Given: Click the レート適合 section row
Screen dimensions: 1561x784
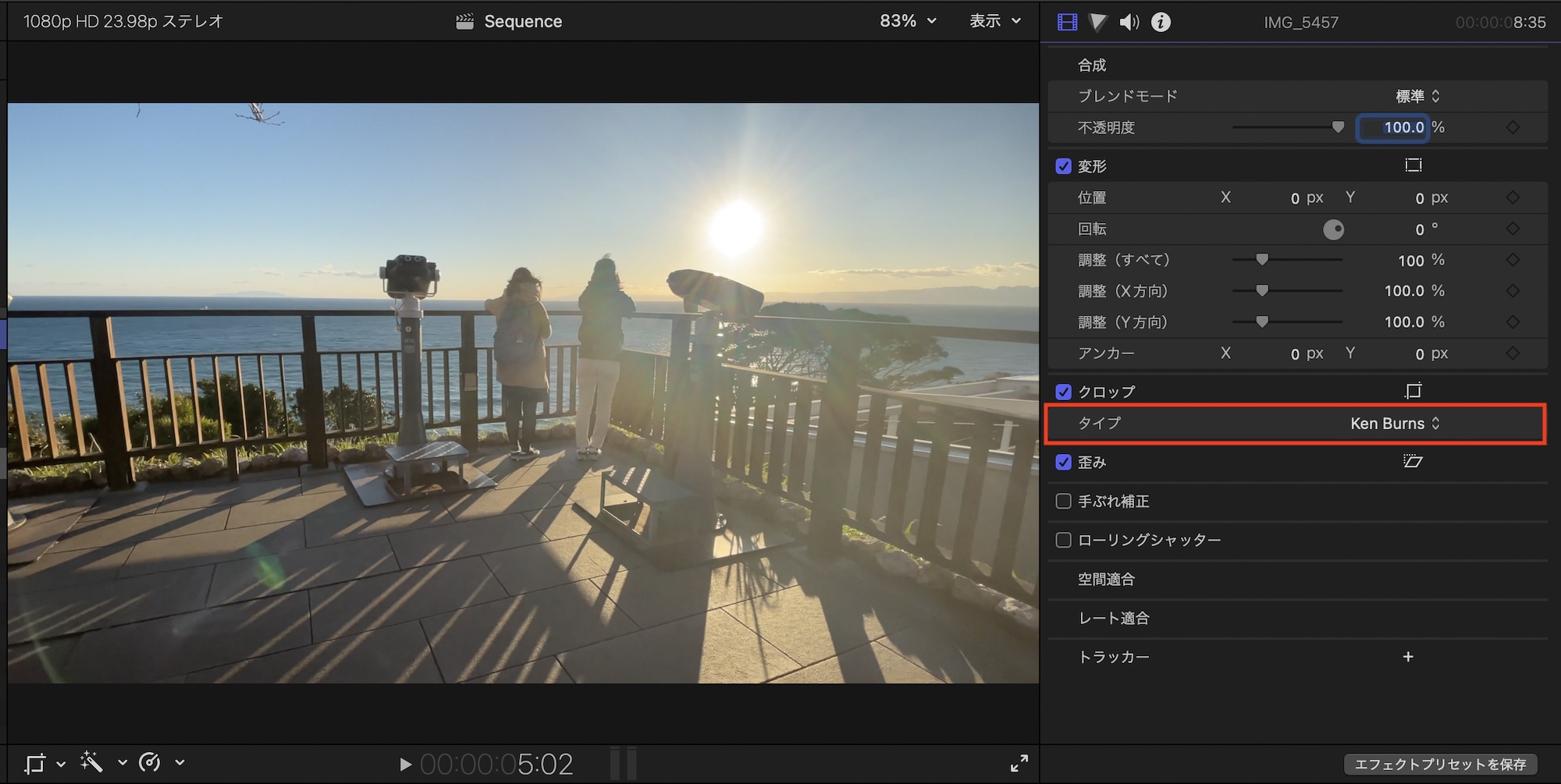Looking at the screenshot, I should 1297,619.
